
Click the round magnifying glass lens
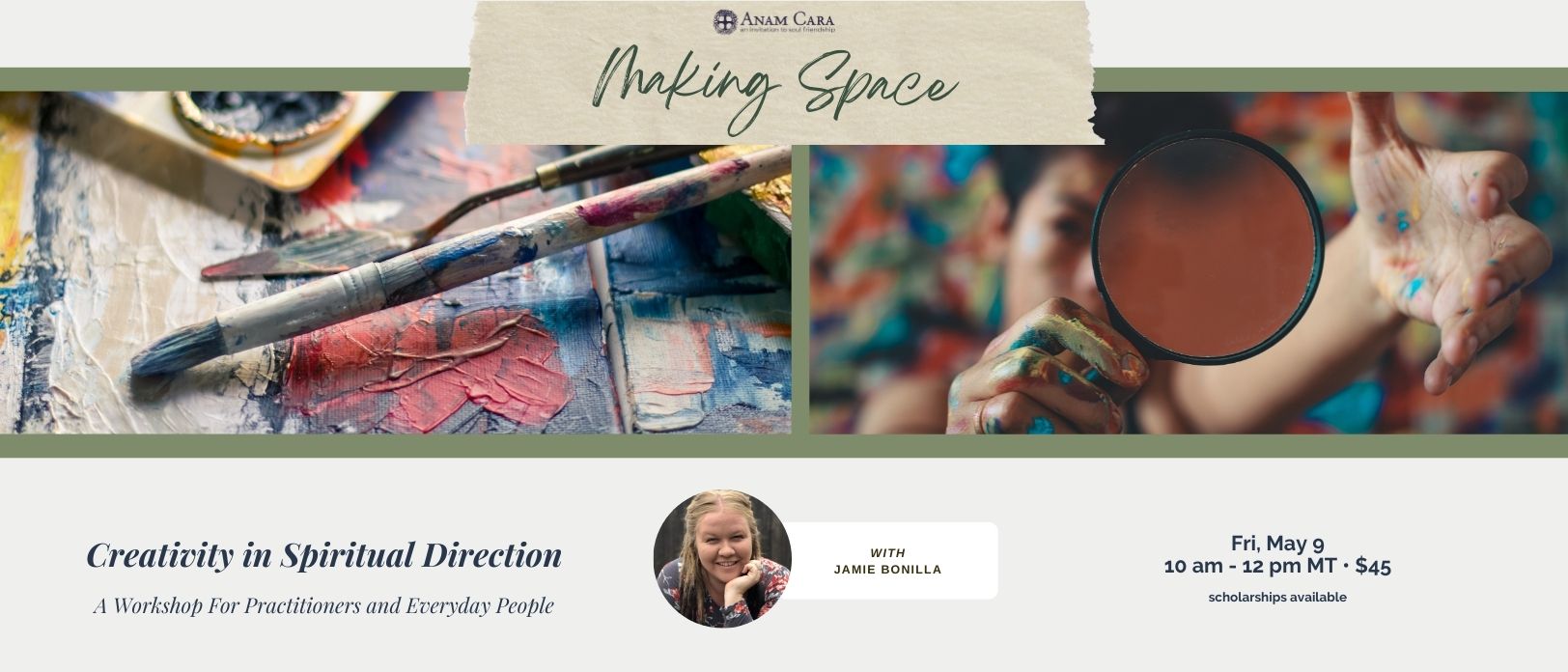pyautogui.click(x=1207, y=247)
